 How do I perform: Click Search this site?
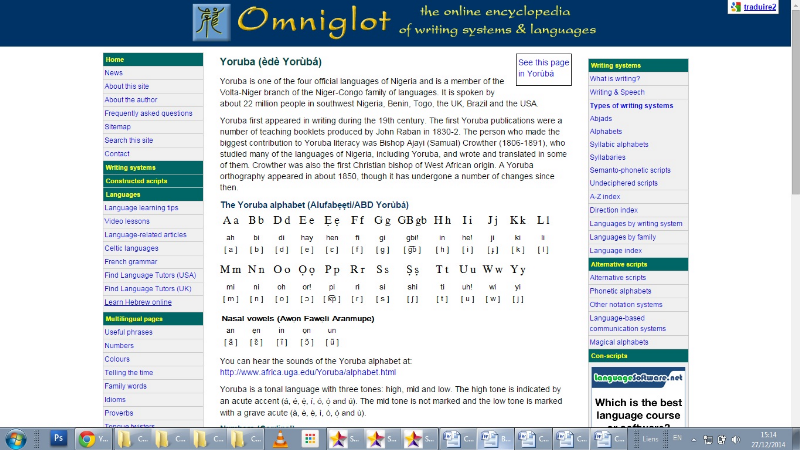[x=129, y=140]
